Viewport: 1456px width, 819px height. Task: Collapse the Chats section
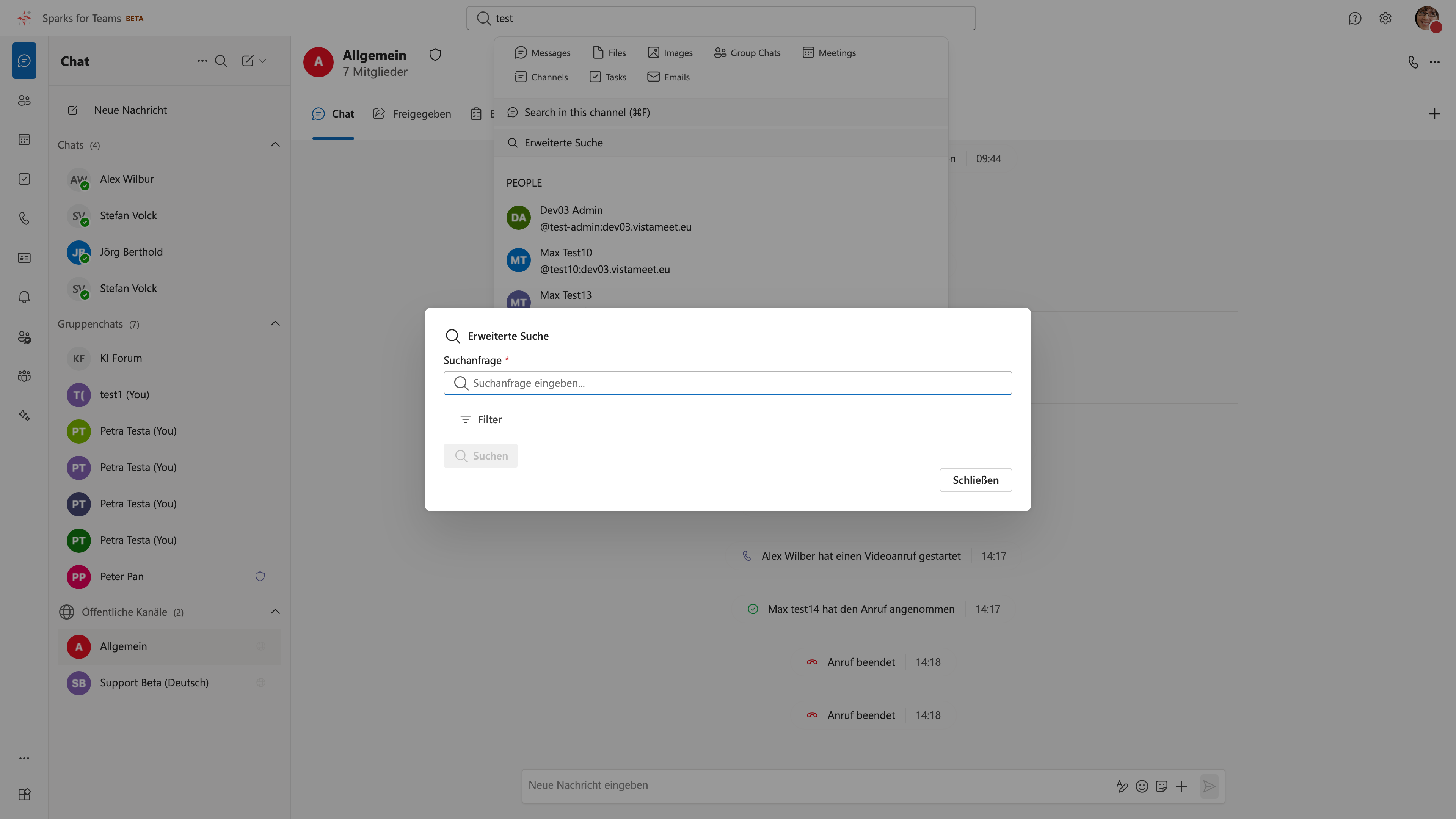pos(275,145)
